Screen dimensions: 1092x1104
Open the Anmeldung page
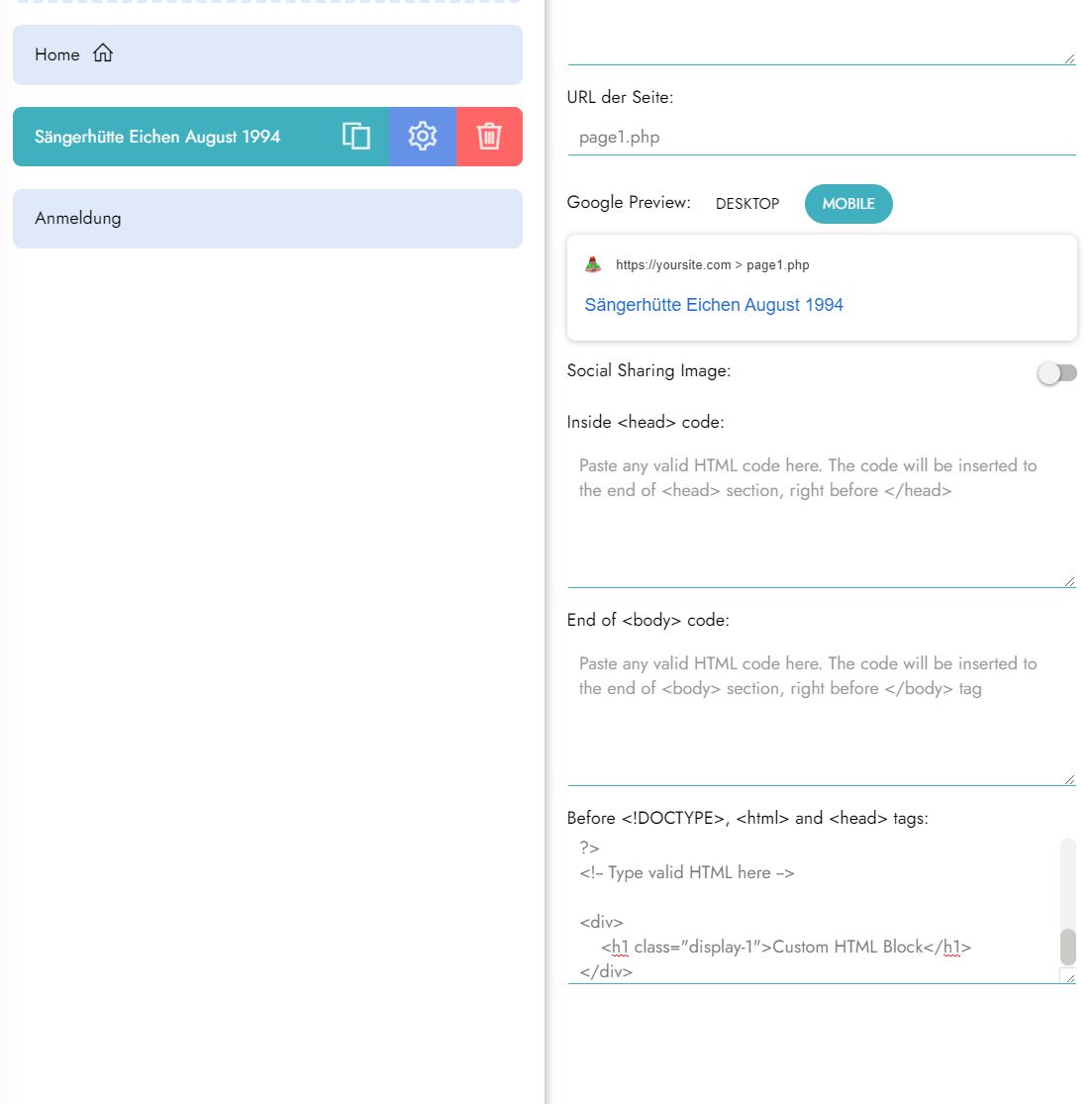[x=267, y=219]
